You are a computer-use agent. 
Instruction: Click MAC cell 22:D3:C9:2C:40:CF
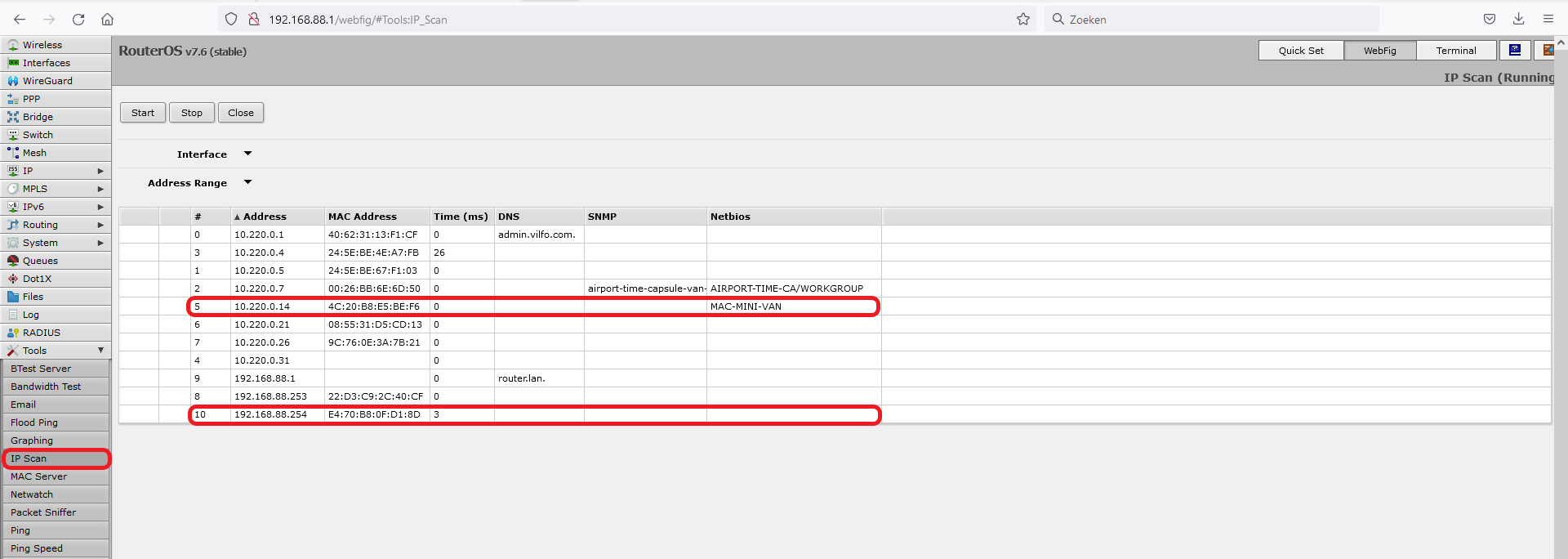click(377, 396)
